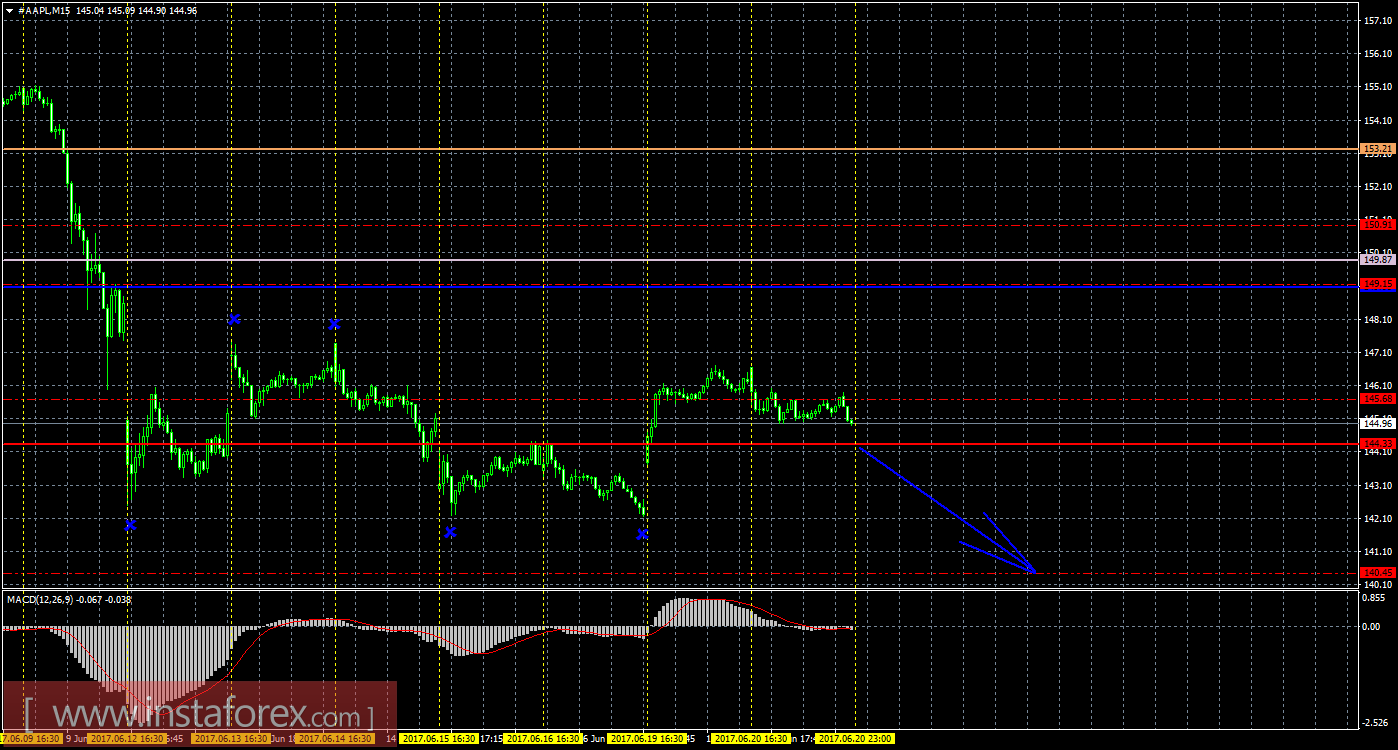The height and width of the screenshot is (750, 1398).
Task: Click the 2017.06.13 16:30 date label
Action: point(231,739)
